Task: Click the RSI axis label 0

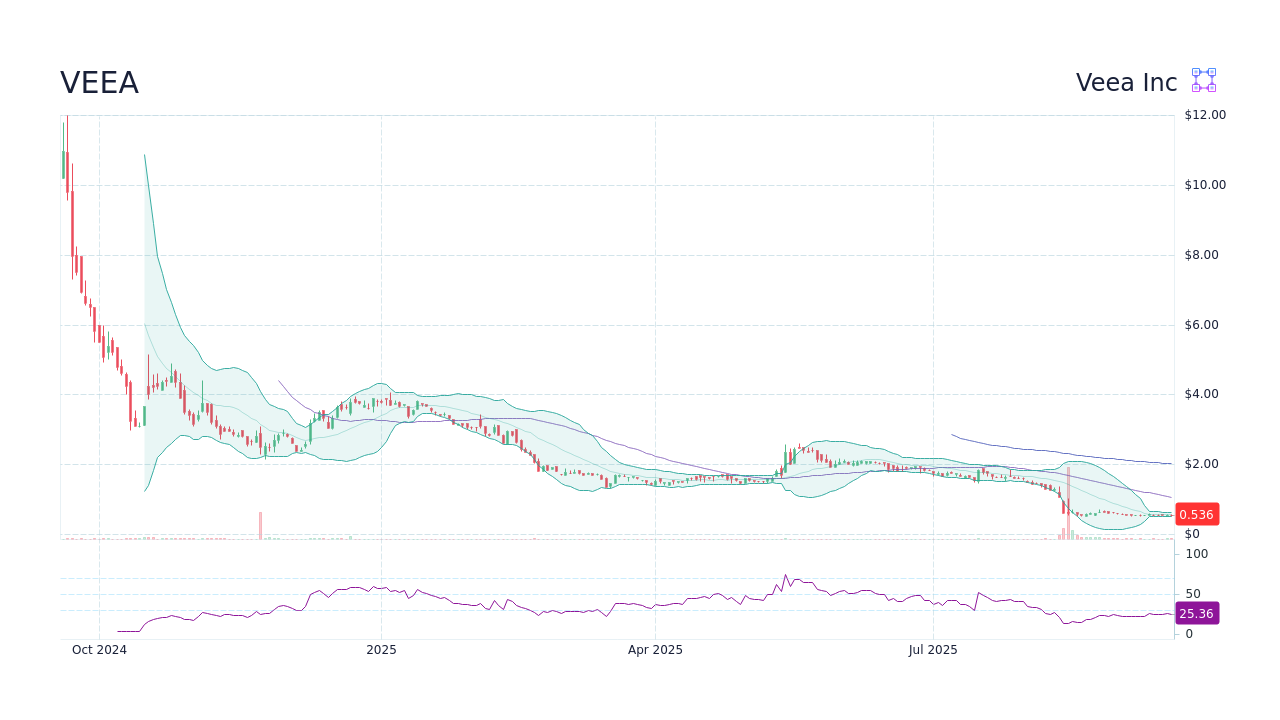Action: point(1189,634)
